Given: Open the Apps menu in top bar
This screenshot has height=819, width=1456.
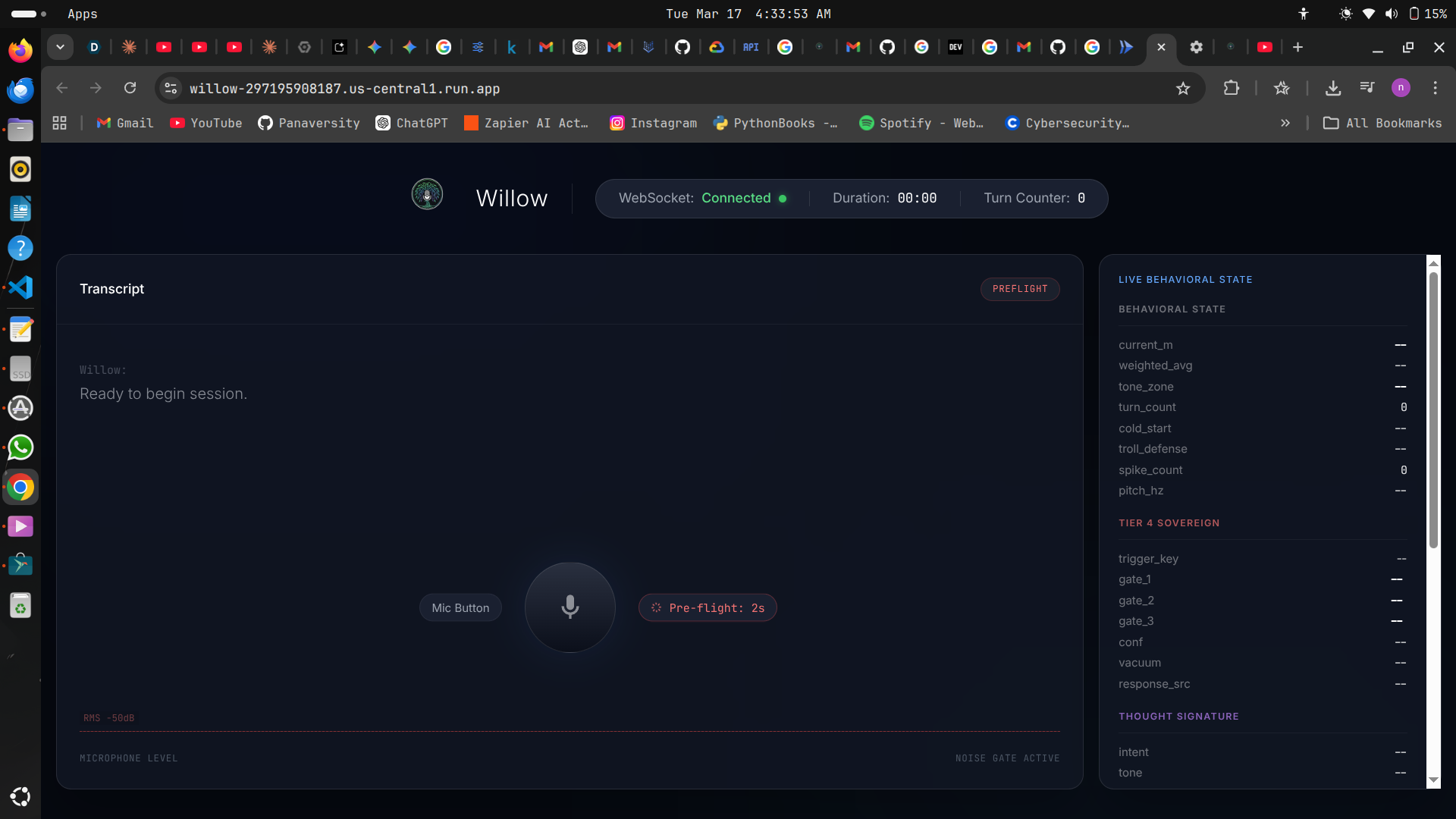Looking at the screenshot, I should (82, 14).
